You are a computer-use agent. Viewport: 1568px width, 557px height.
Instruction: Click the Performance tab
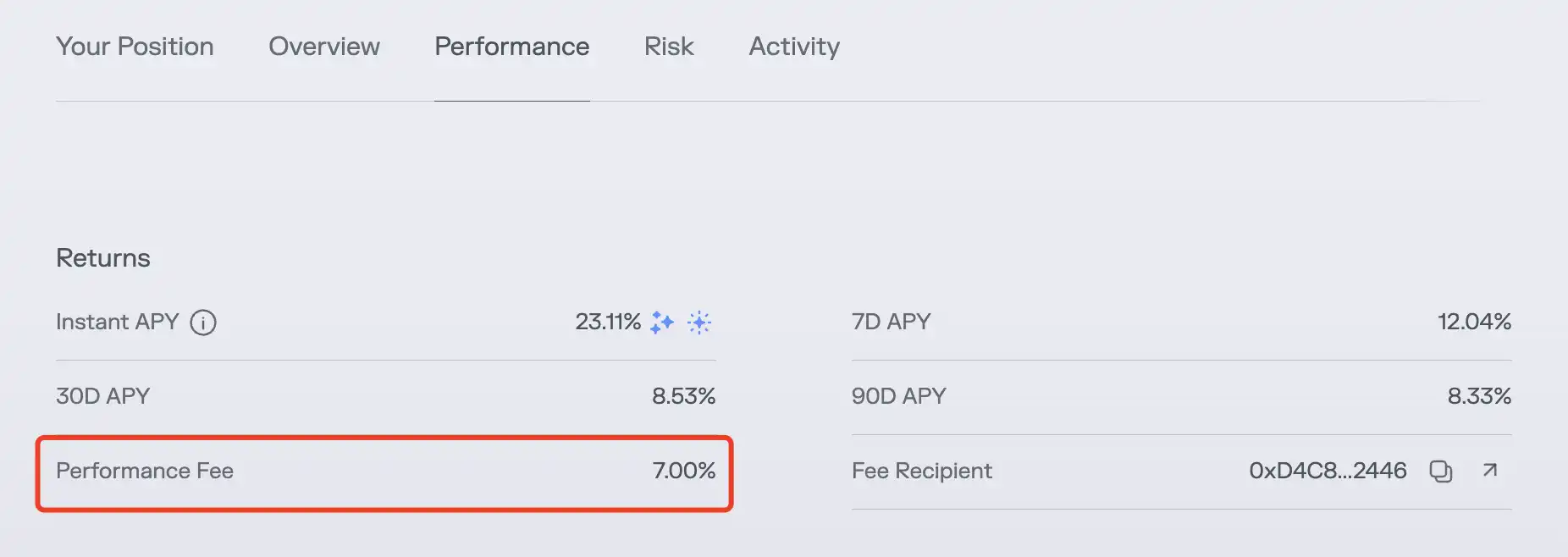[511, 47]
